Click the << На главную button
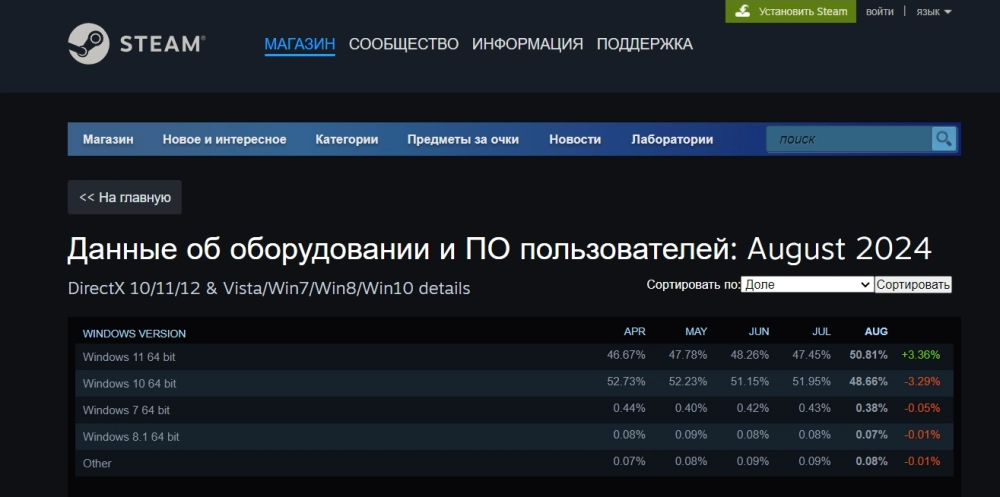This screenshot has width=1000, height=497. pos(125,198)
